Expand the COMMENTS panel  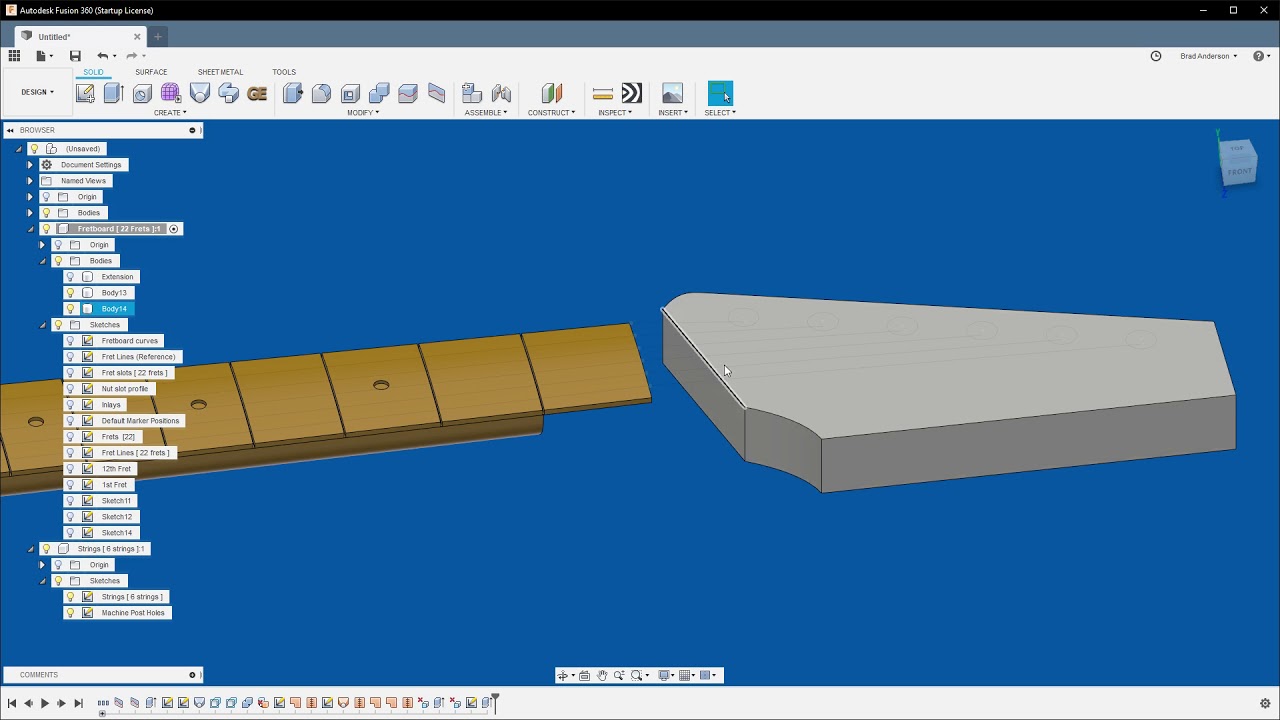192,675
